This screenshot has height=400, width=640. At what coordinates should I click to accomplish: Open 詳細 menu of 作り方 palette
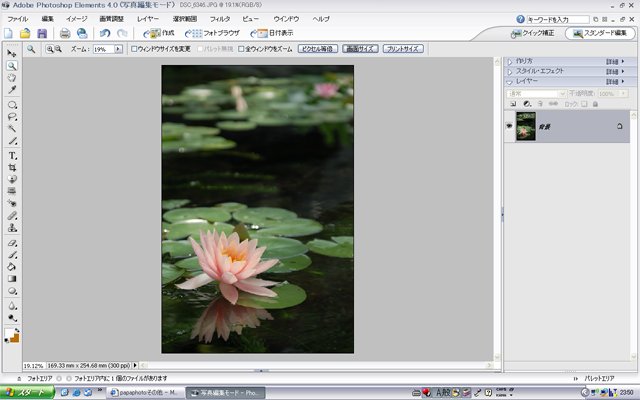[615, 62]
